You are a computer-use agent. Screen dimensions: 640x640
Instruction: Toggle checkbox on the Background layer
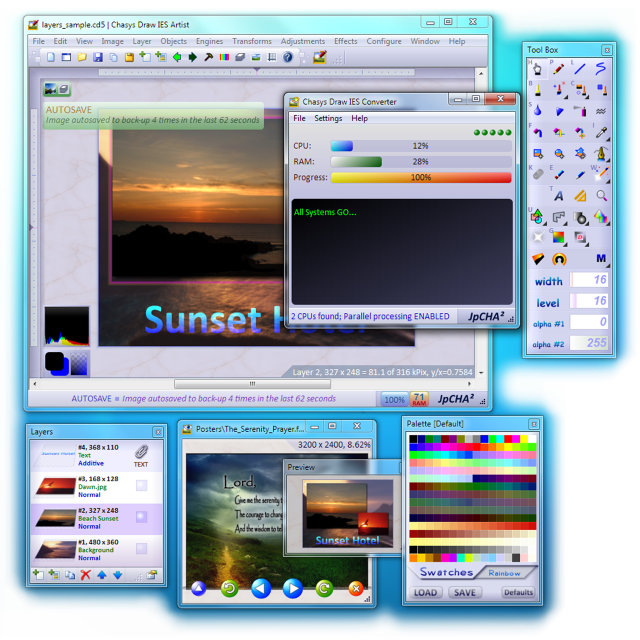[141, 548]
